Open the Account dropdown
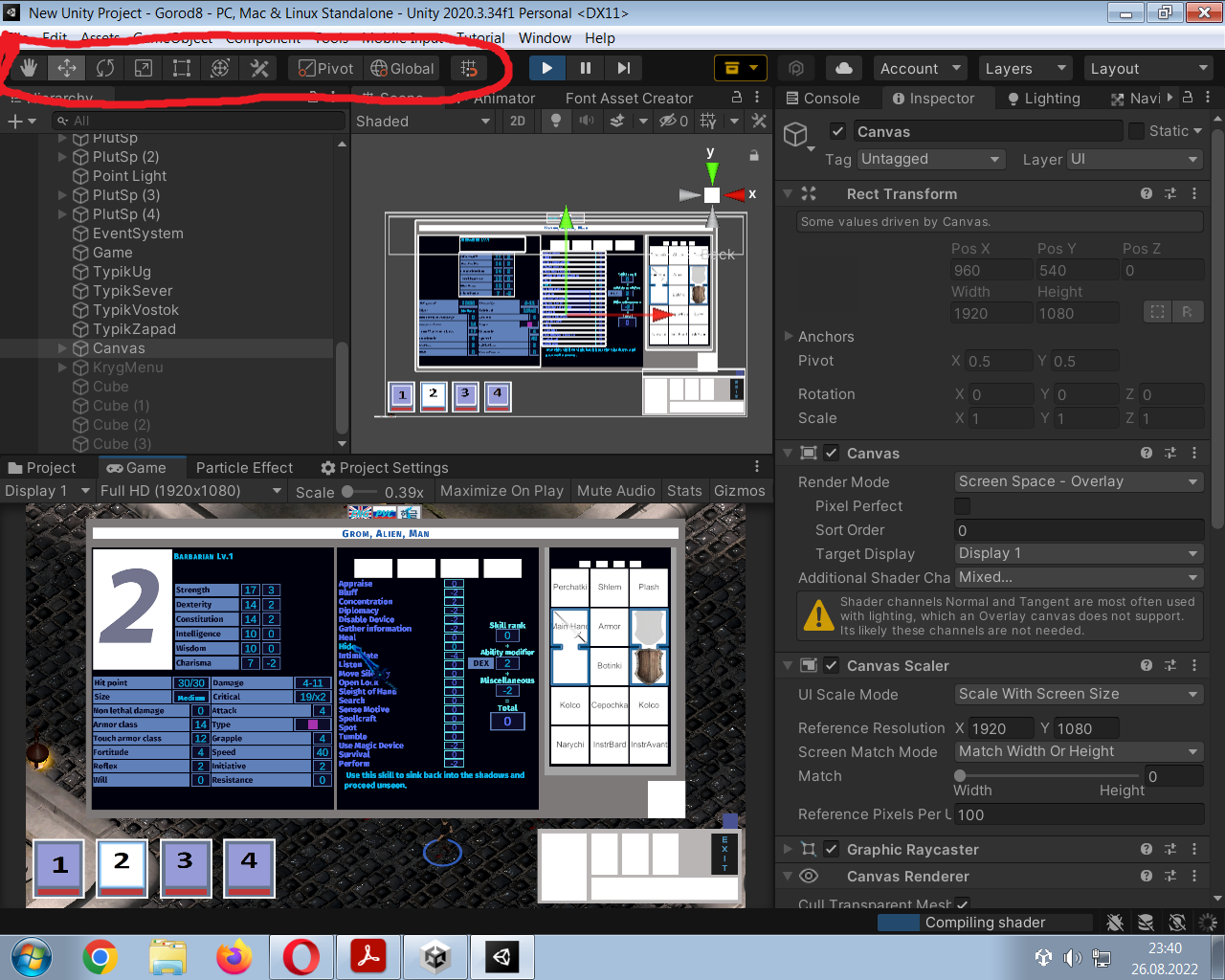The image size is (1225, 980). (920, 68)
